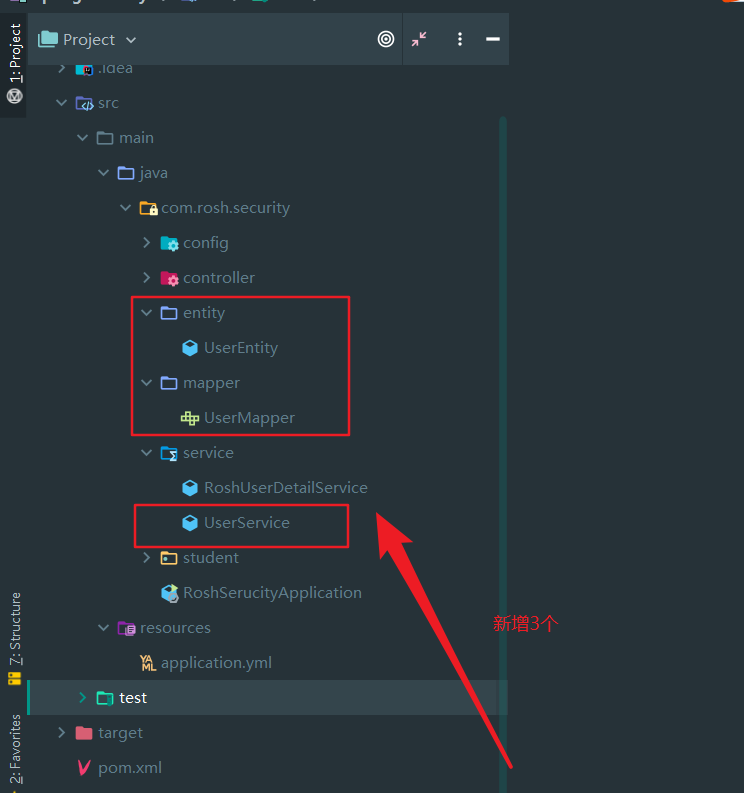744x793 pixels.
Task: Collapse the resources folder
Action: point(104,628)
